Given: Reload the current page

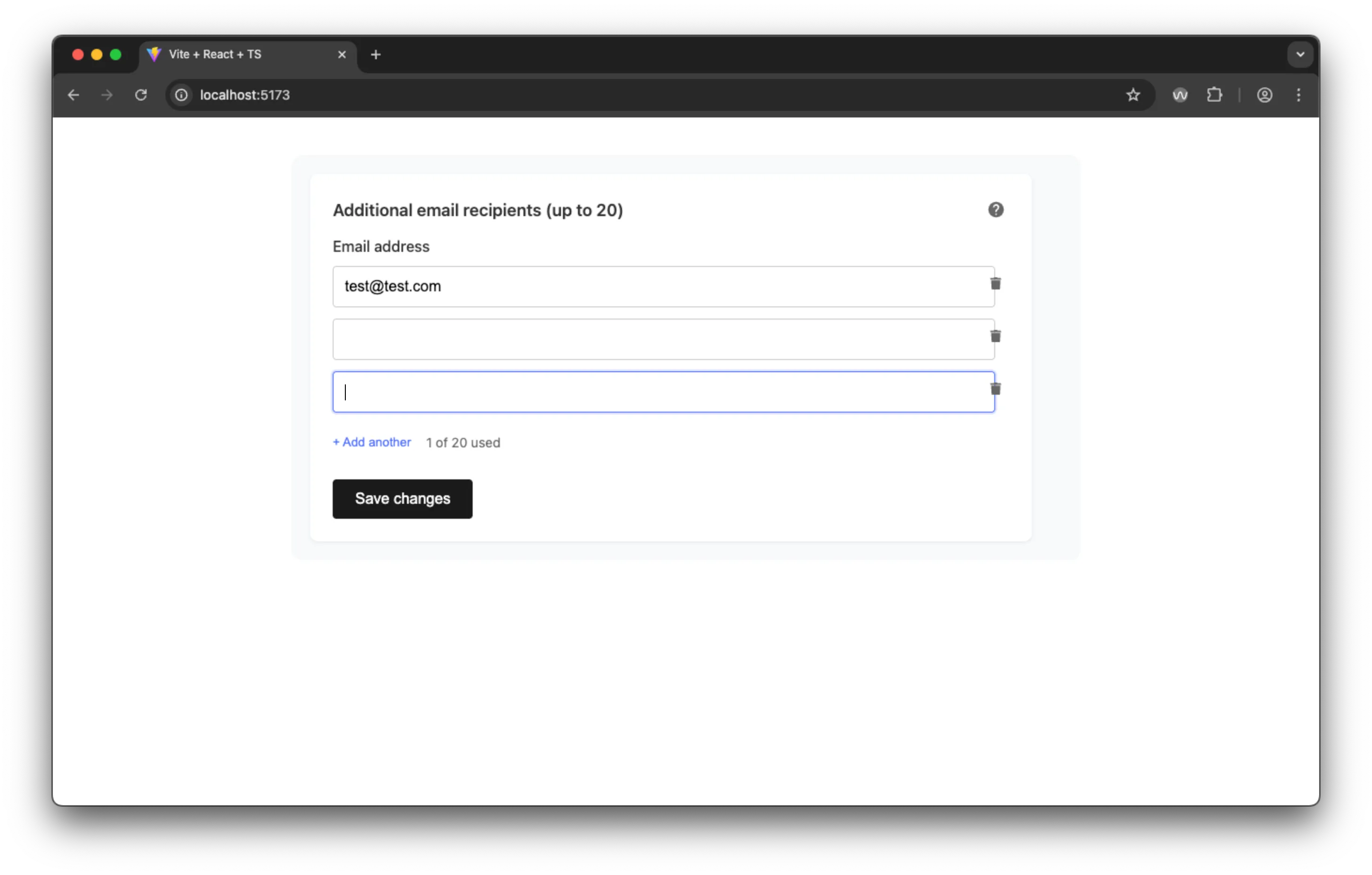Looking at the screenshot, I should pyautogui.click(x=141, y=94).
